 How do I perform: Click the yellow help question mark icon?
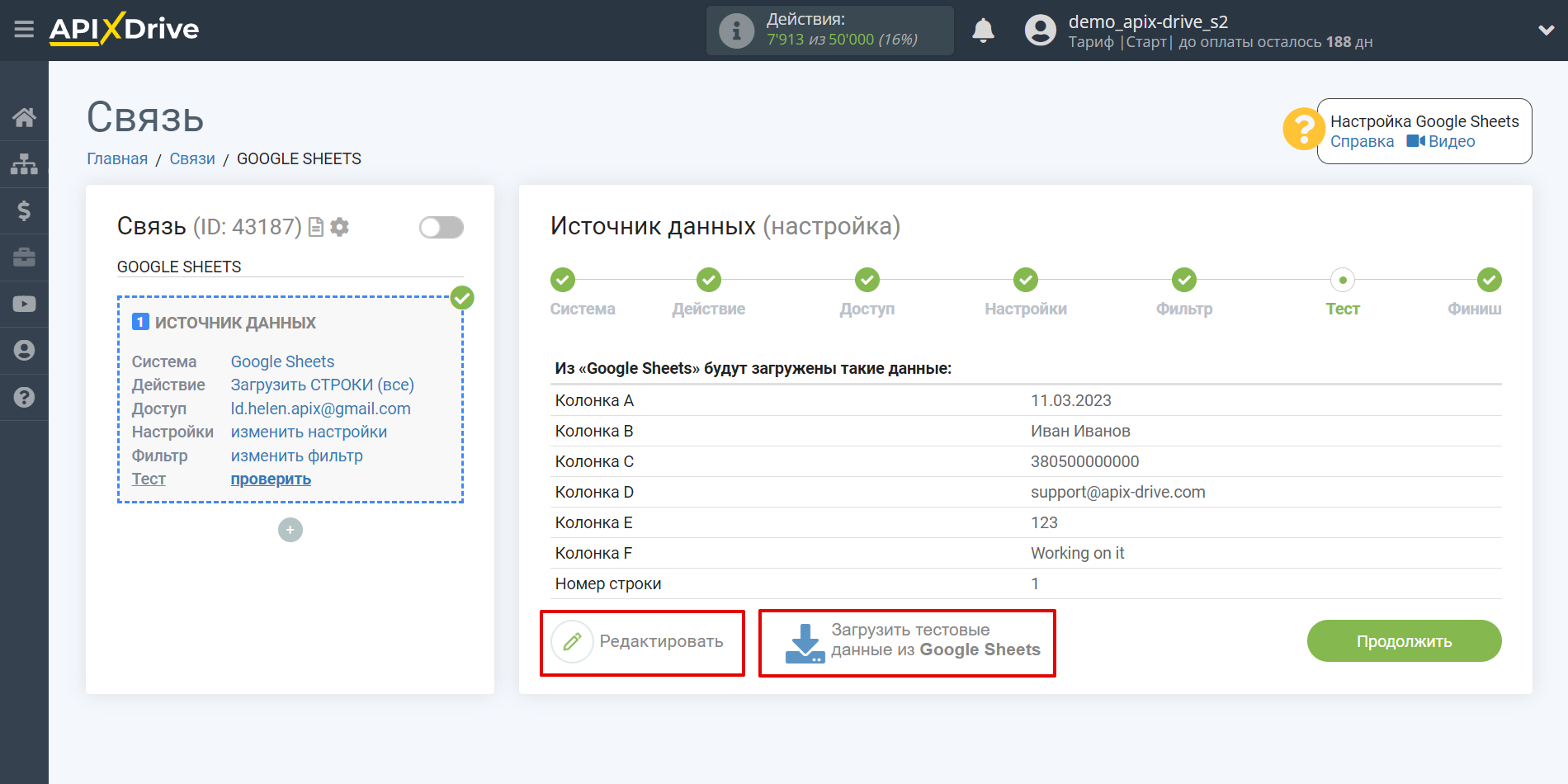1303,130
